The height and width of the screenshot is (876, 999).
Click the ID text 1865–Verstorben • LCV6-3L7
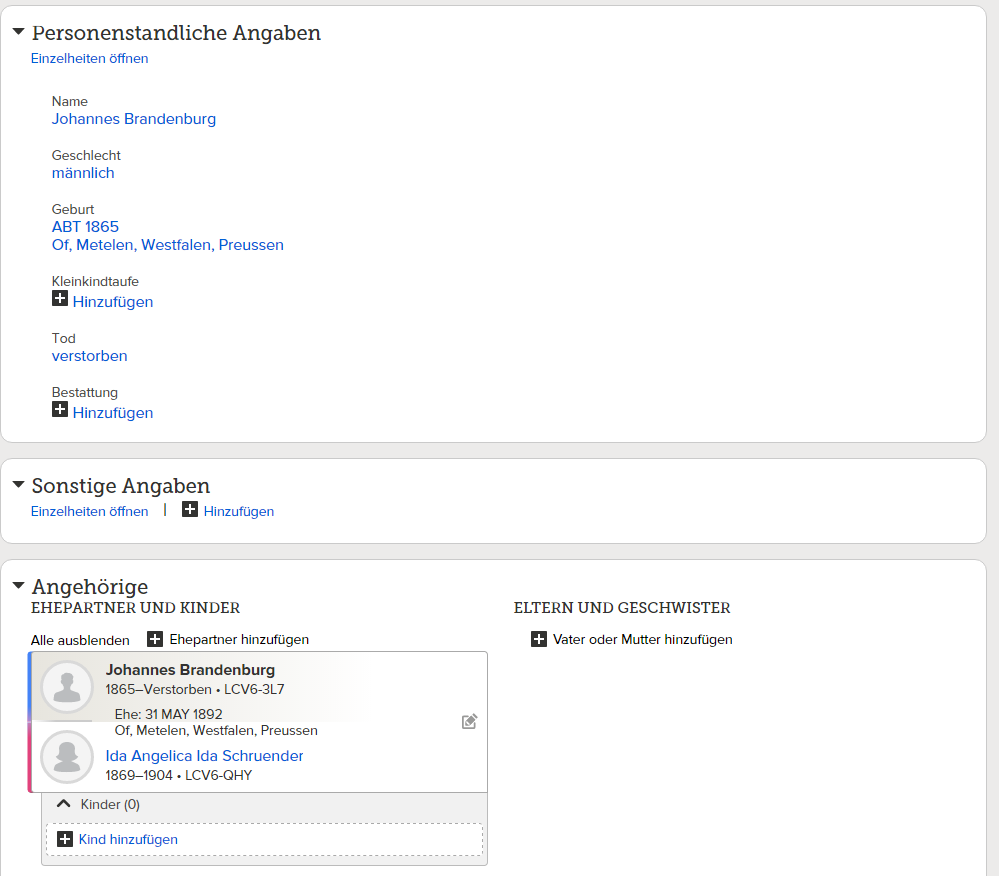[195, 689]
